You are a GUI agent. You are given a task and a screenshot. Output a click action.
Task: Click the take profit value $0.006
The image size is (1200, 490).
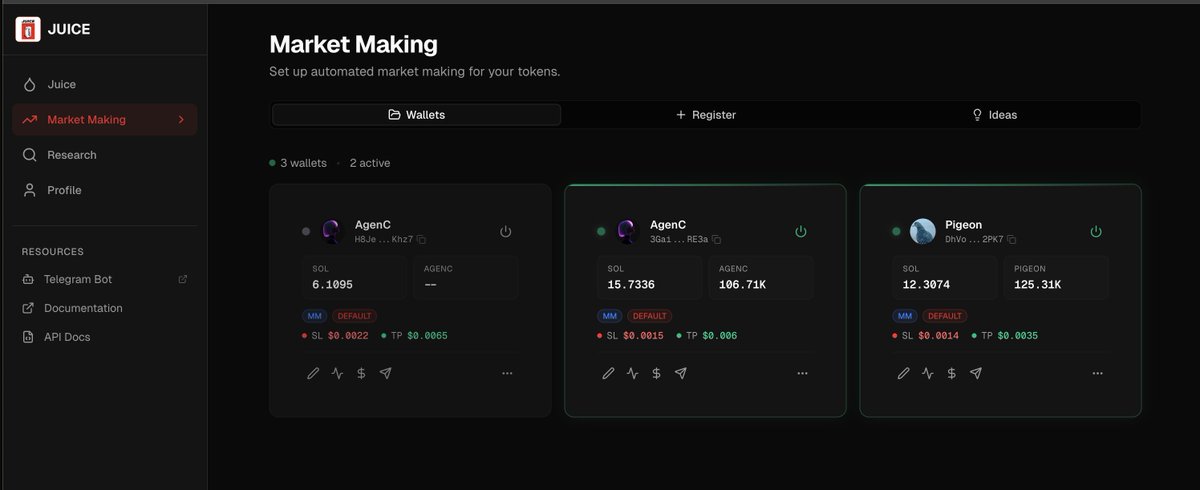(719, 336)
